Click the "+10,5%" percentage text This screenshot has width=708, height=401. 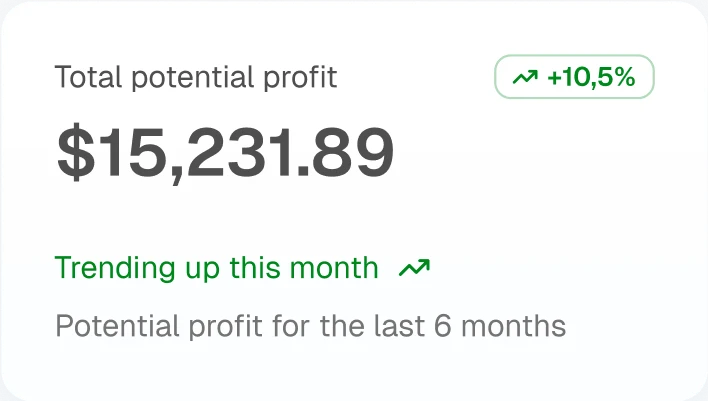coord(591,78)
